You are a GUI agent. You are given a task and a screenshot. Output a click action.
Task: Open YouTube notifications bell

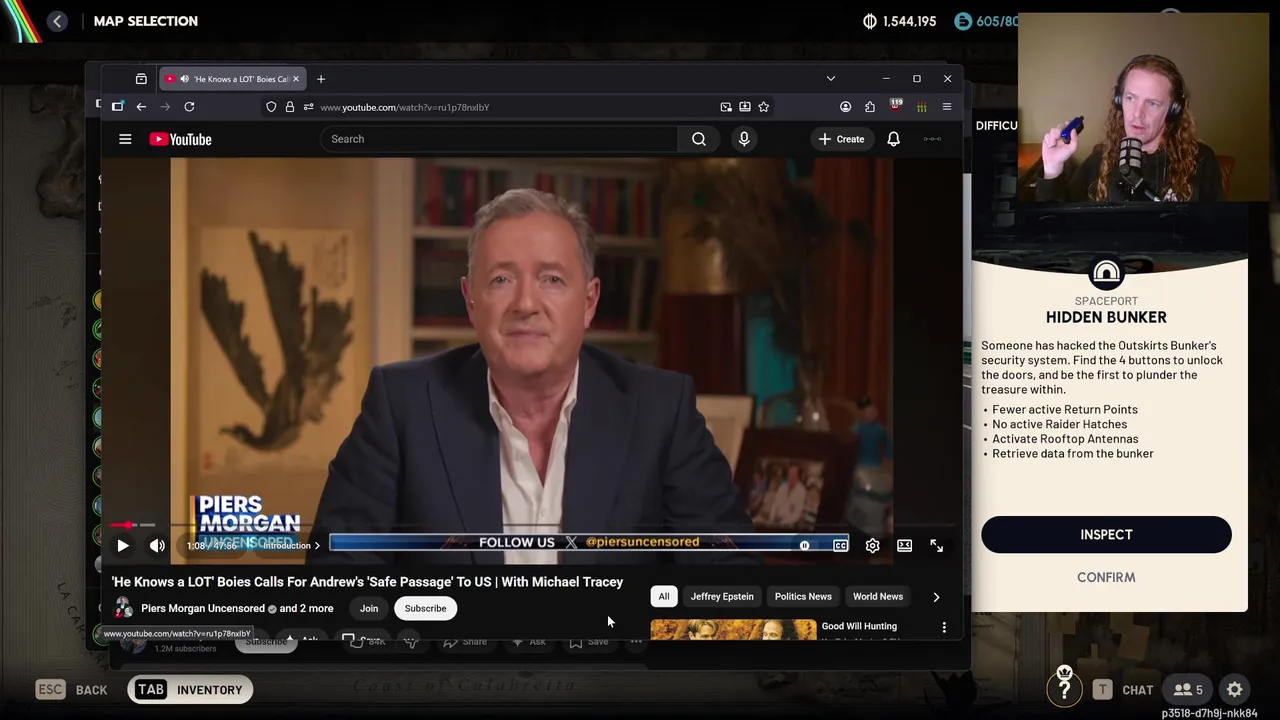pyautogui.click(x=893, y=139)
